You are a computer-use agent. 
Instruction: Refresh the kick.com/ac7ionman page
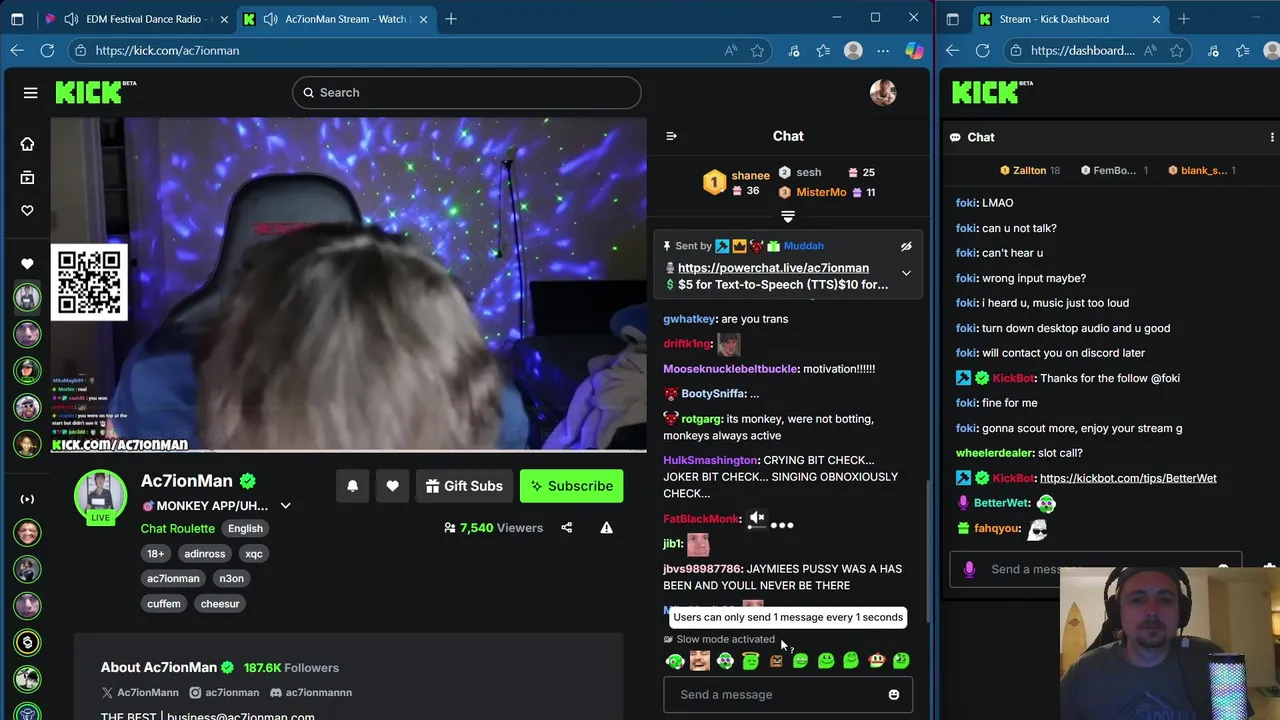[47, 50]
